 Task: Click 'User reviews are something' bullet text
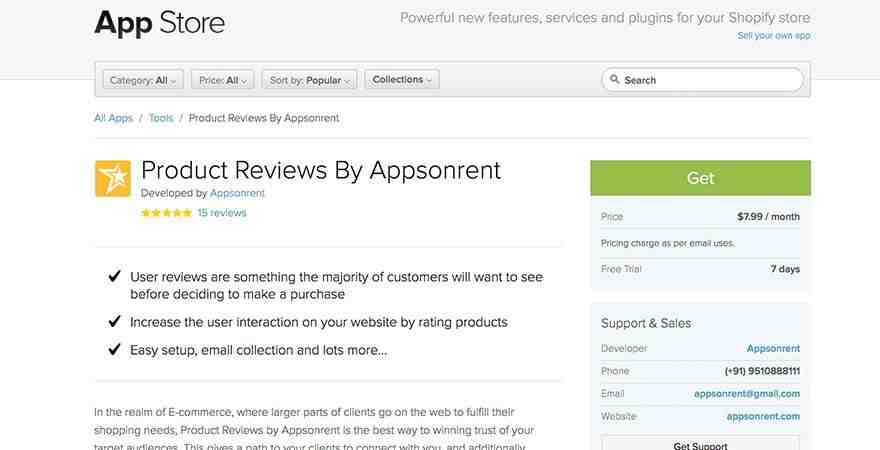click(337, 286)
